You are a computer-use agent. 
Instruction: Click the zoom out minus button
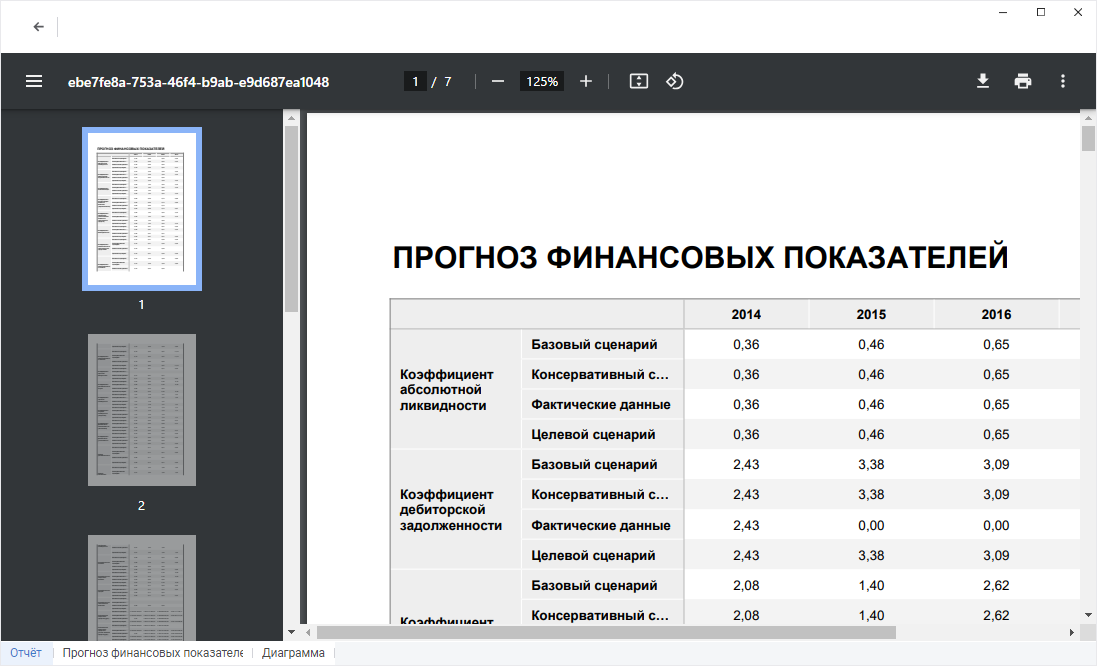click(498, 81)
